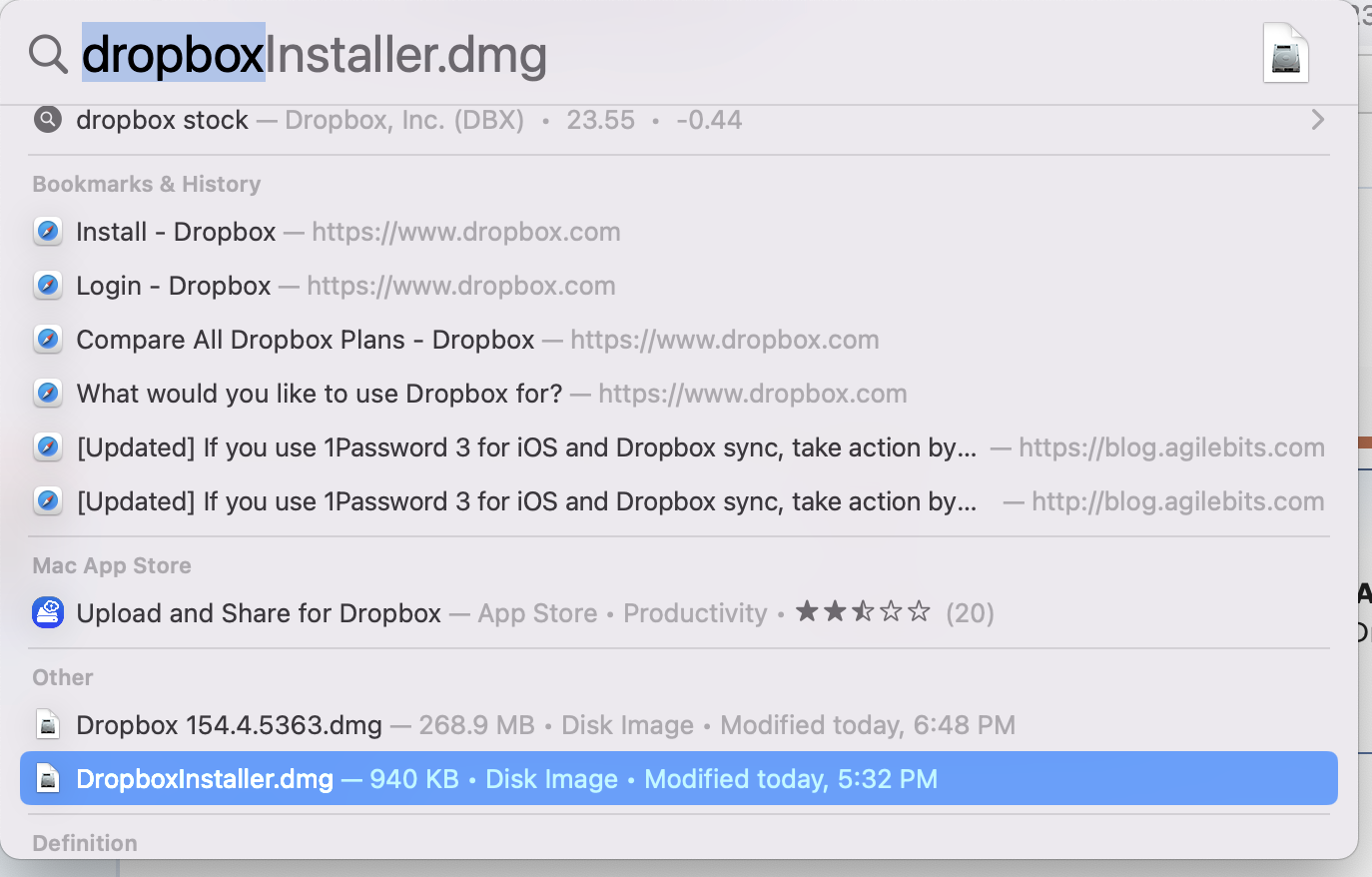Click the Other section header
1372x877 pixels.
[63, 677]
